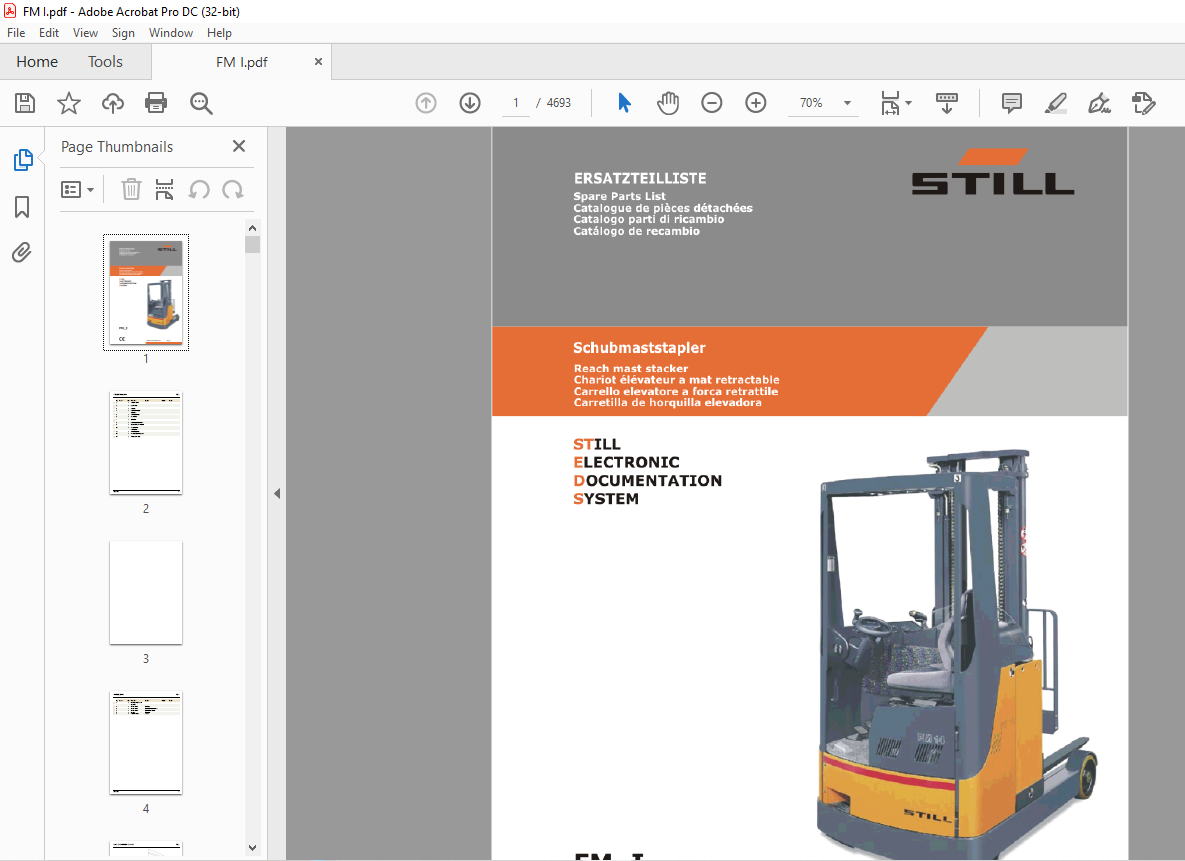Open thumbnail options dropdown menu
Screen dimensions: 1185x861
pos(77,189)
